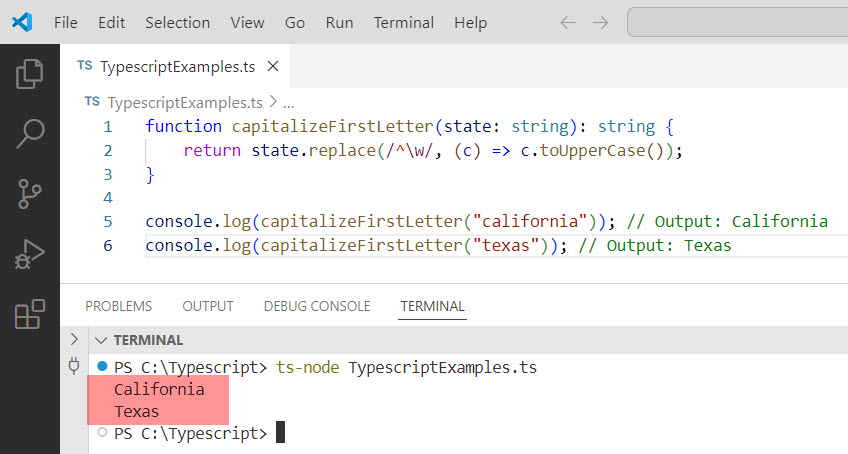
Task: Go forward using the right arrow
Action: point(600,23)
